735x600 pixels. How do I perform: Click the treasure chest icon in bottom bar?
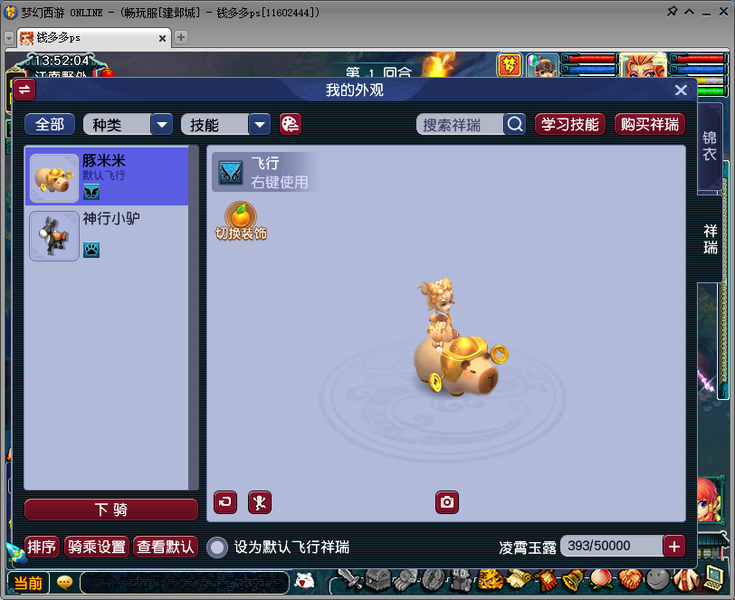pos(378,580)
